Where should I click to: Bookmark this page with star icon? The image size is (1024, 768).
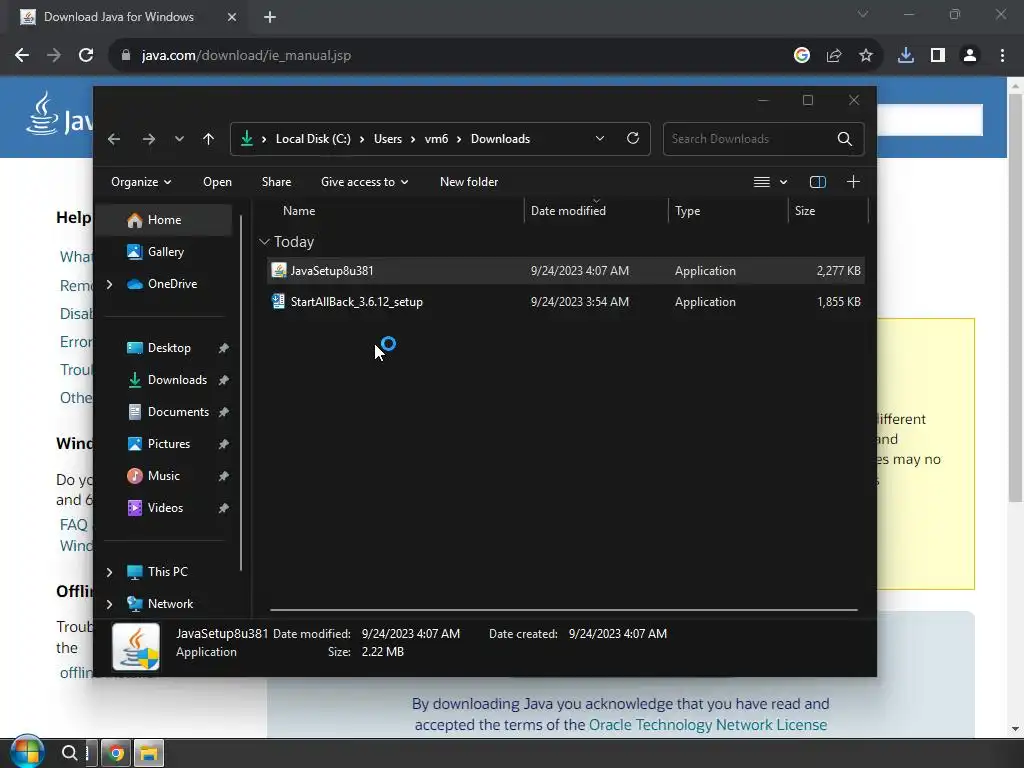click(866, 56)
